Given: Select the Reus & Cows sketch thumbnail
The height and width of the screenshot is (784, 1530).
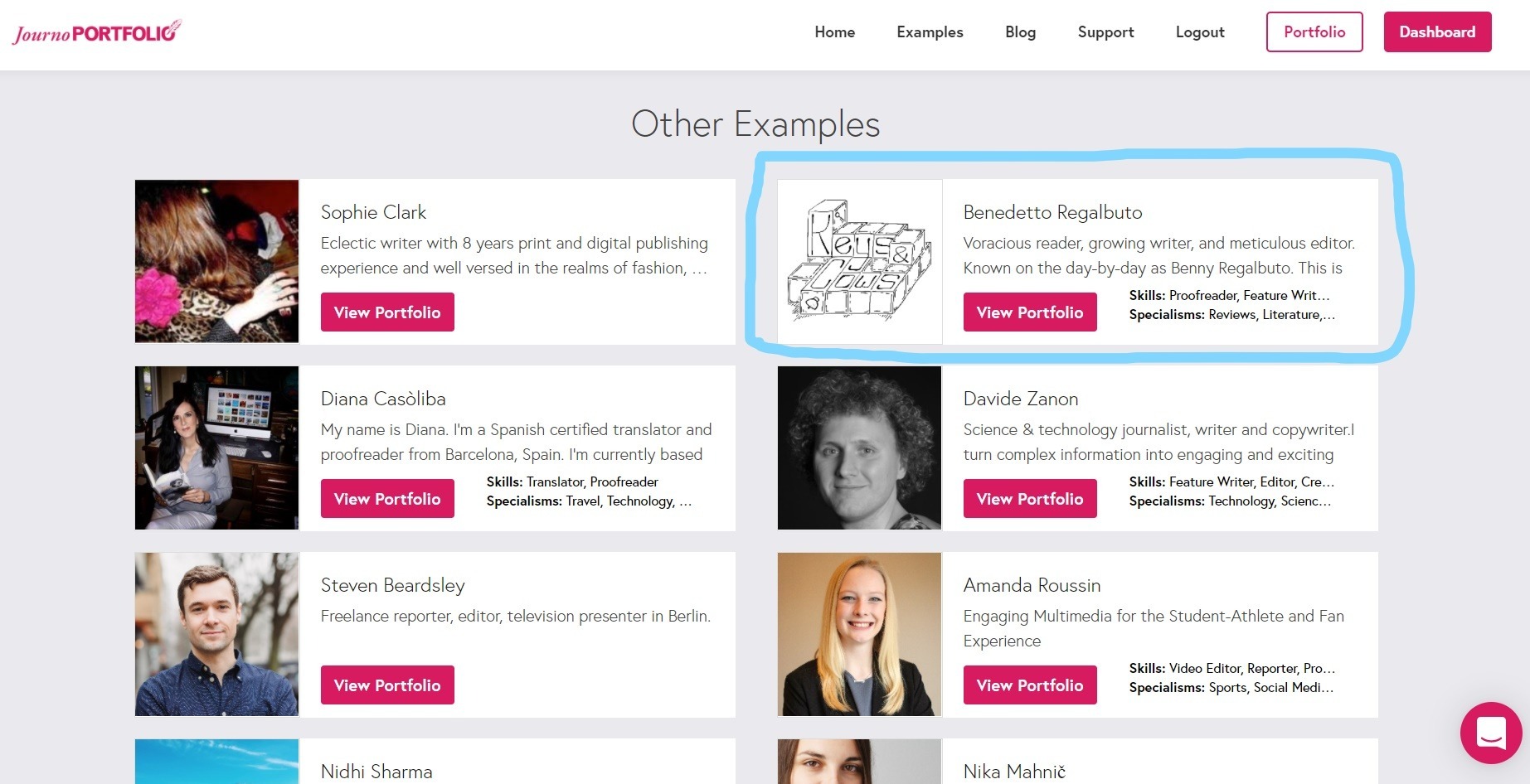Looking at the screenshot, I should coord(859,261).
